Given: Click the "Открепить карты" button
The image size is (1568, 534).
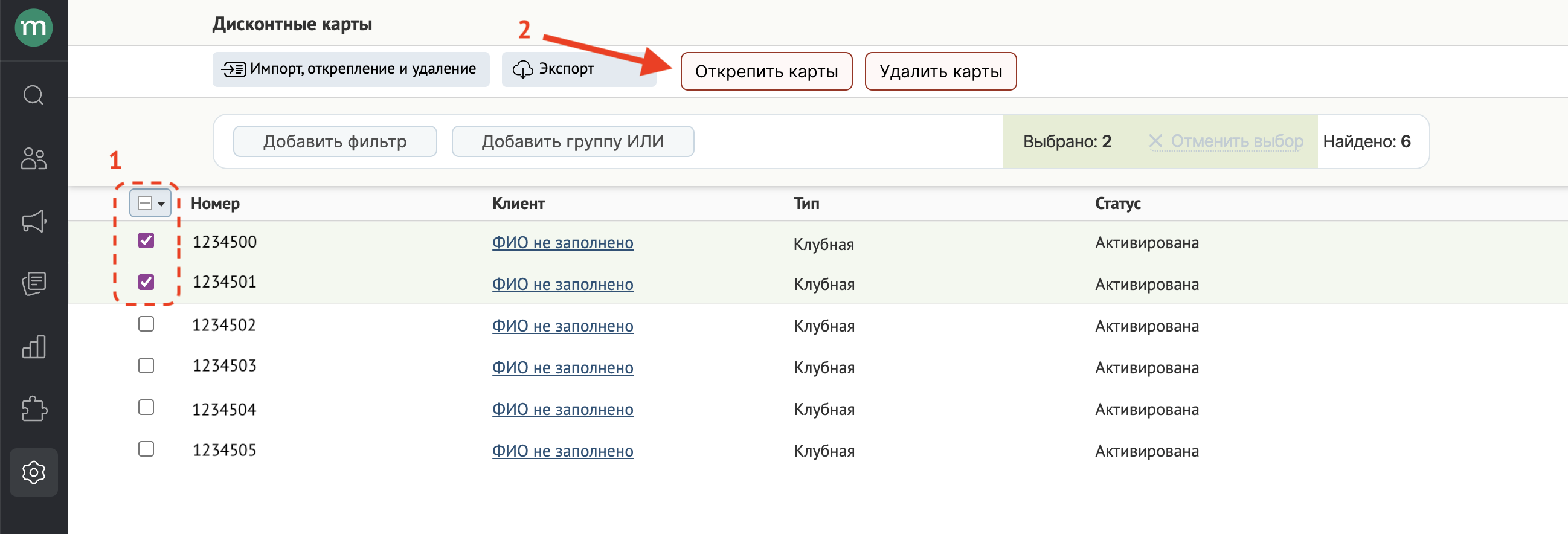Looking at the screenshot, I should [766, 71].
